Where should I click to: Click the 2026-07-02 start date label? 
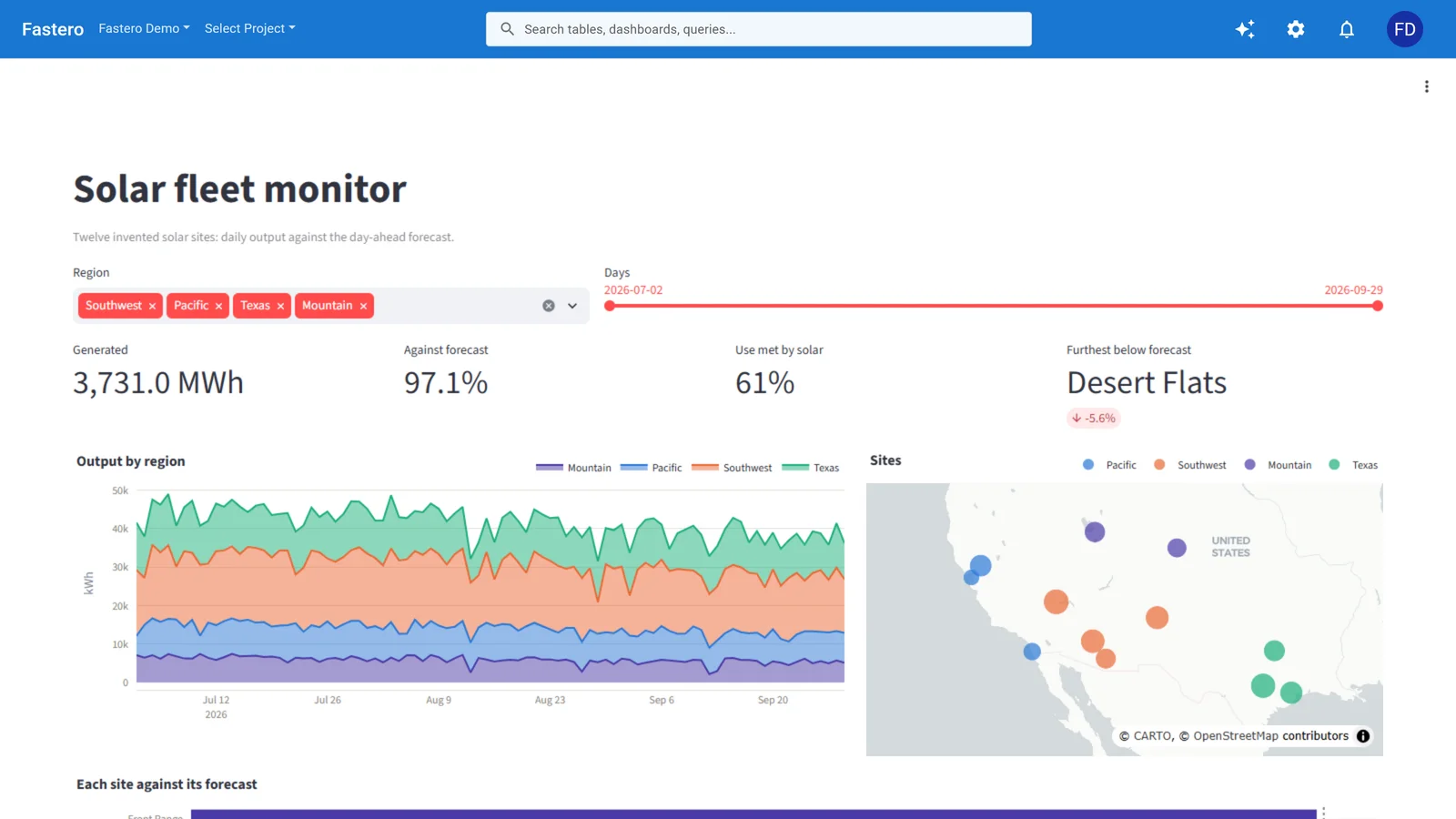tap(633, 290)
